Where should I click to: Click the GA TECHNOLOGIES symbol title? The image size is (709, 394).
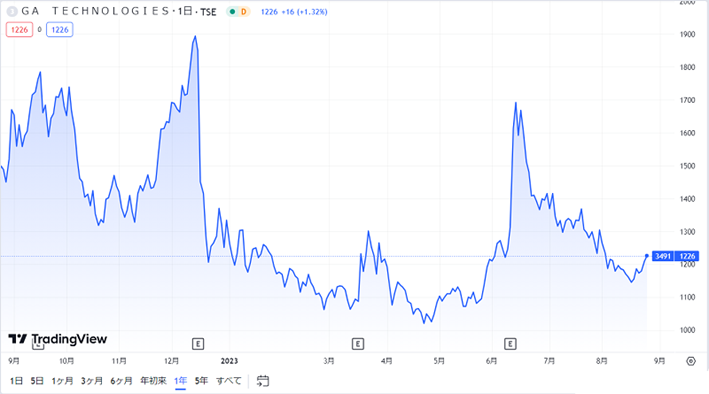tap(95, 11)
